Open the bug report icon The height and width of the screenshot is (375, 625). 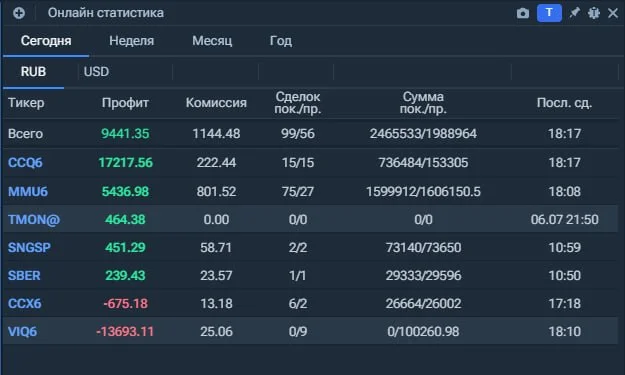(594, 13)
